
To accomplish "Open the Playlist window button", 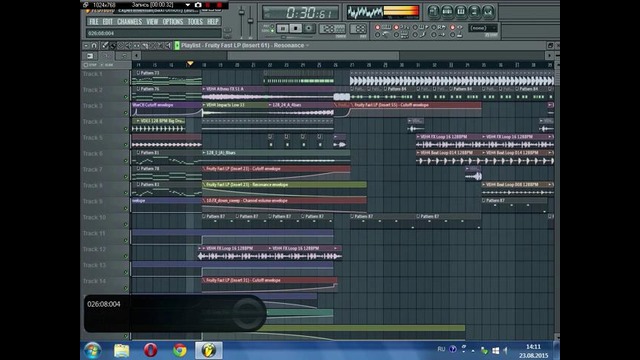I will 433,11.
